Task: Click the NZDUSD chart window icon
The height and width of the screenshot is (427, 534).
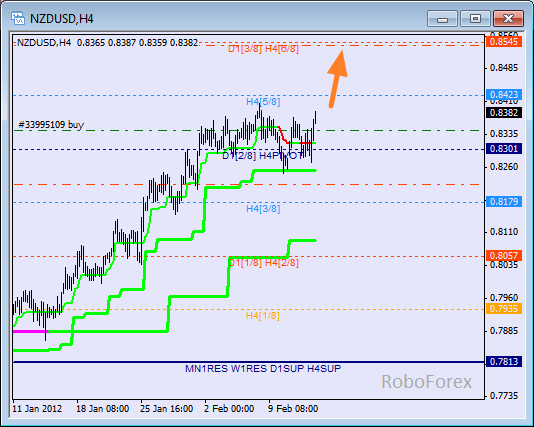Action: [x=18, y=18]
